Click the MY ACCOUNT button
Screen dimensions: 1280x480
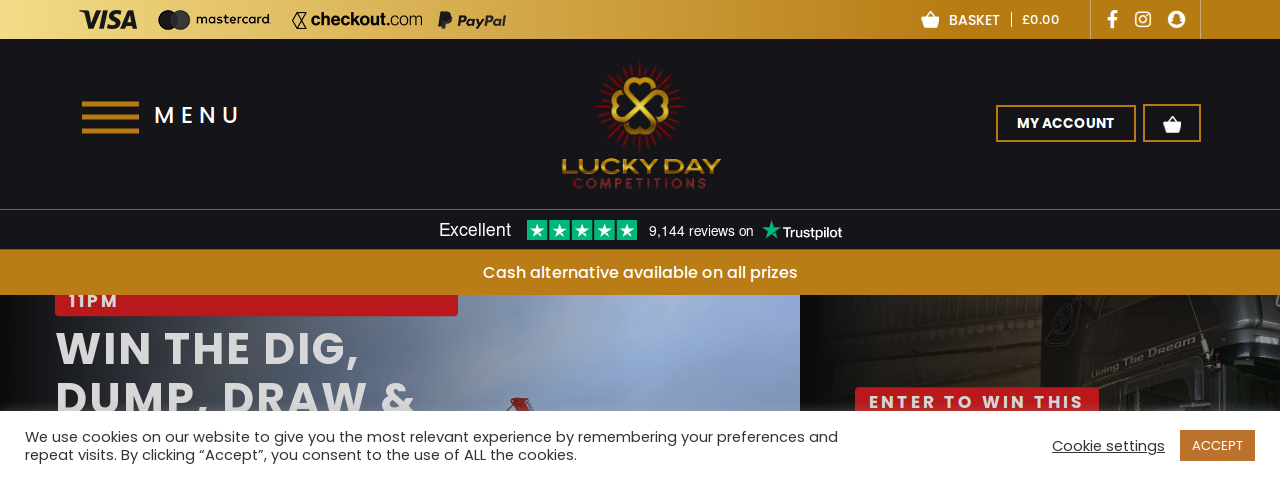point(1066,123)
